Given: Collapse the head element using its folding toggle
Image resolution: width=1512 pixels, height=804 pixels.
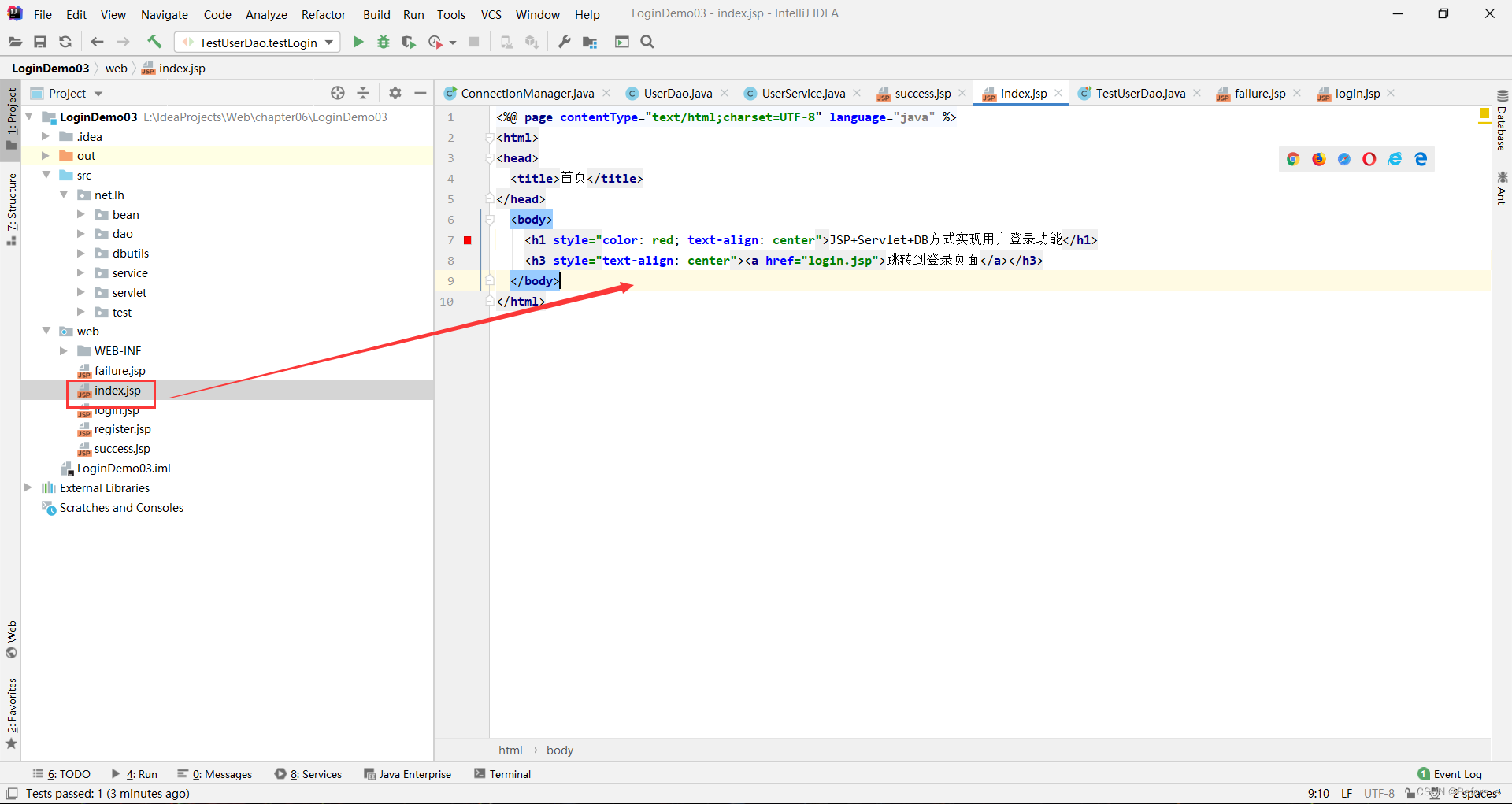Looking at the screenshot, I should 490,158.
